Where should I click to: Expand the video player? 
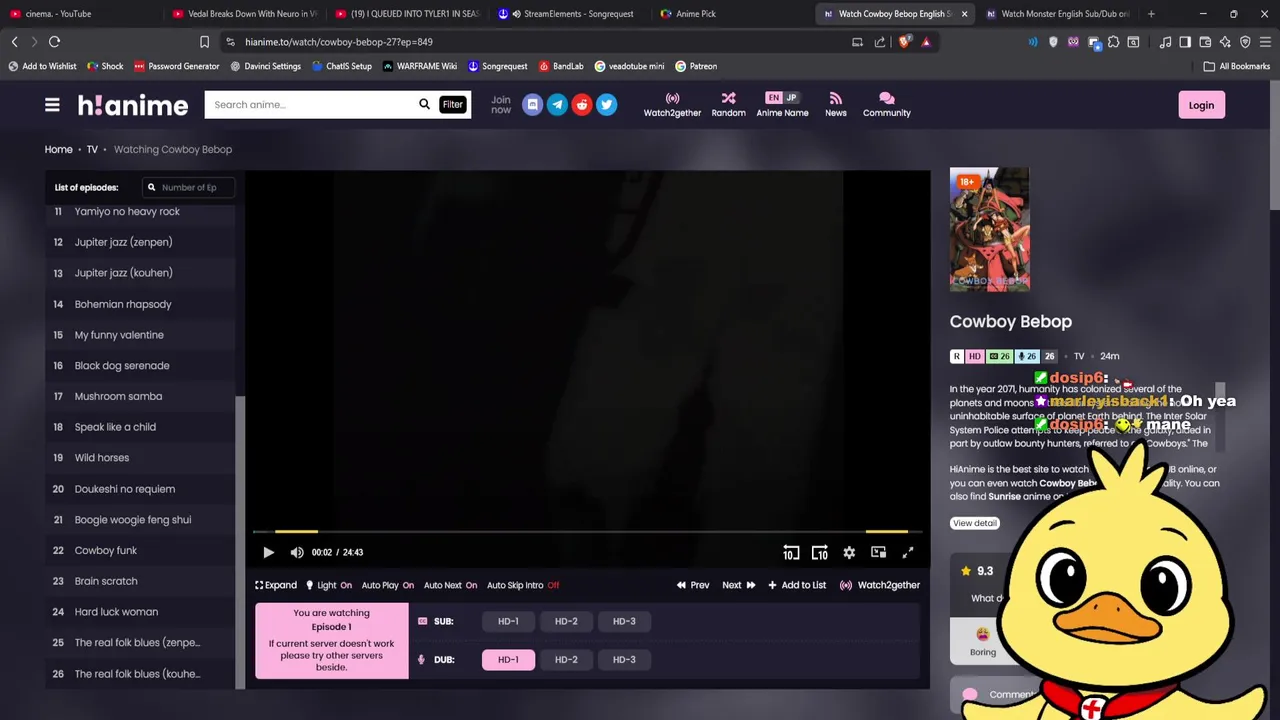point(276,585)
